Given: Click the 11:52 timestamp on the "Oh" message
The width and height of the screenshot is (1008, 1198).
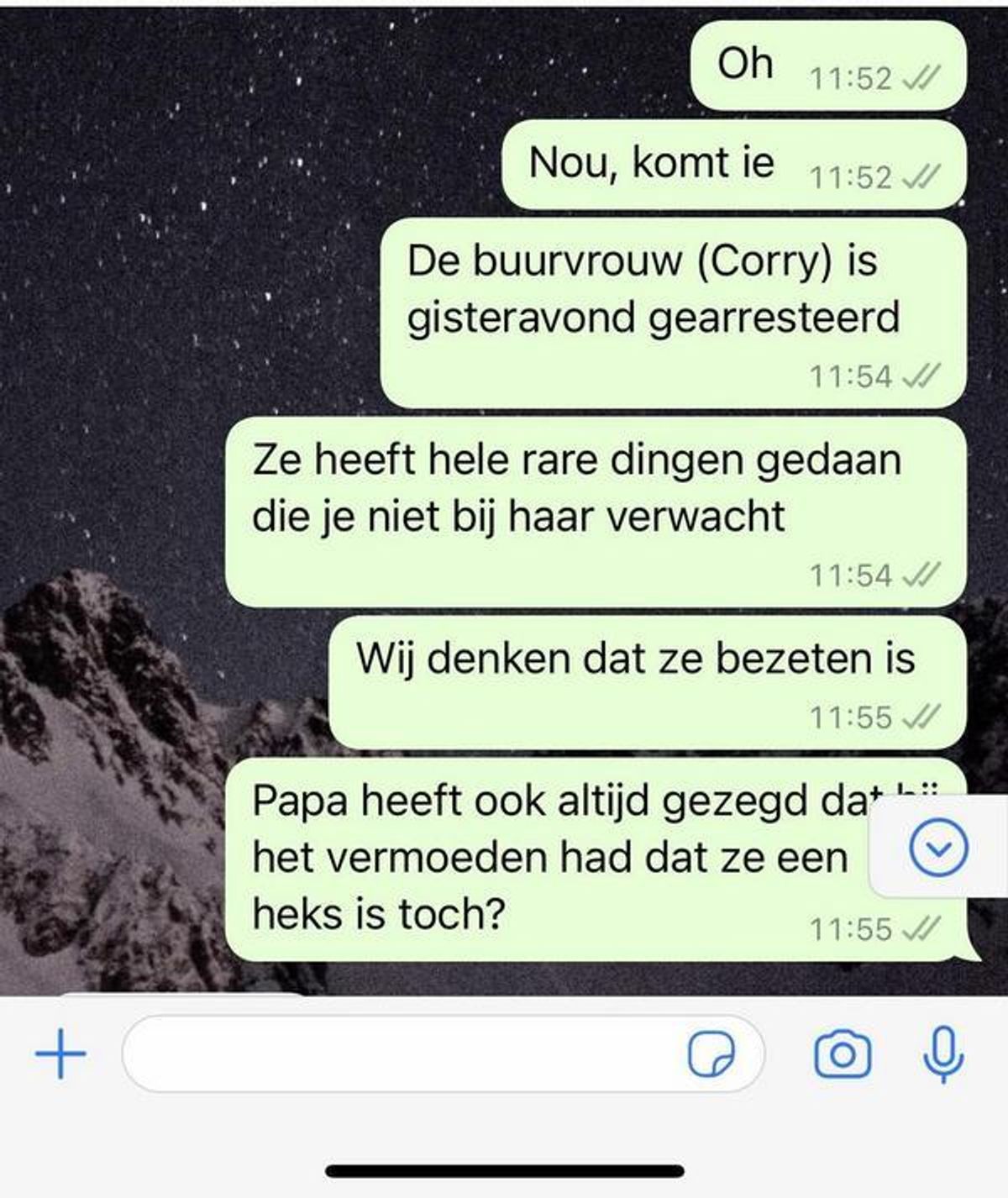Looking at the screenshot, I should coord(850,78).
